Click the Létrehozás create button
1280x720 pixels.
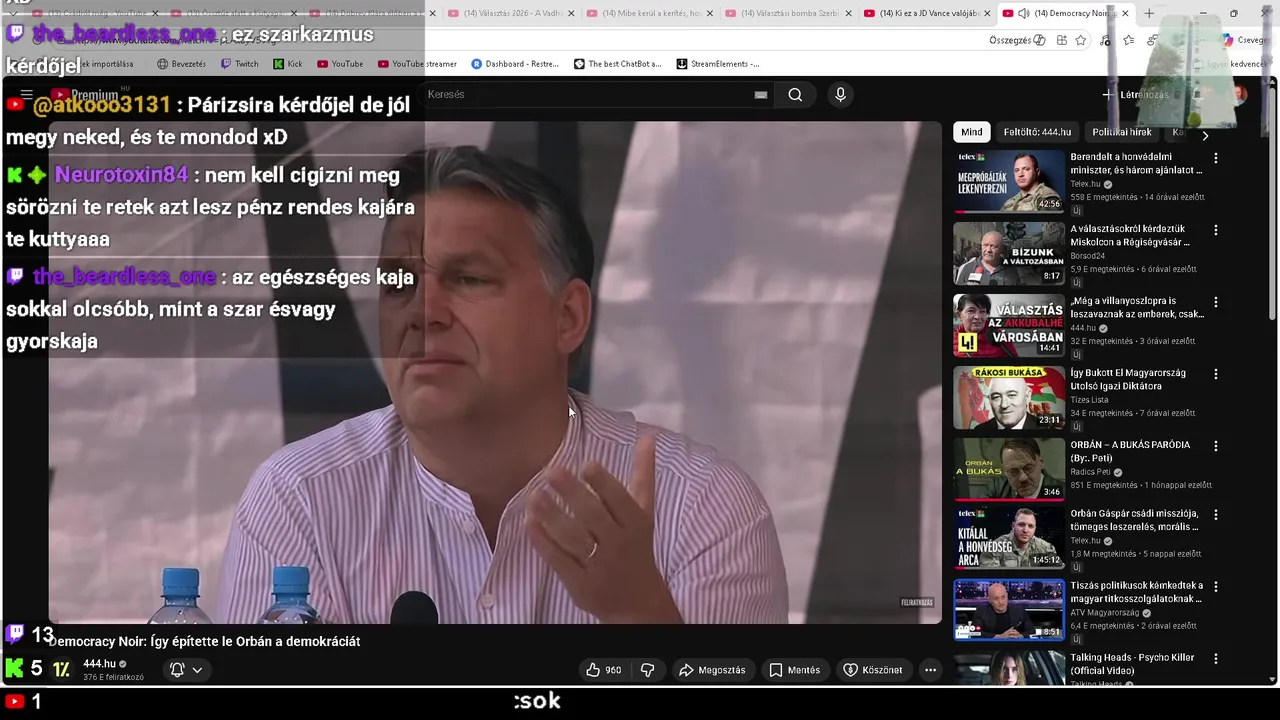(1135, 95)
